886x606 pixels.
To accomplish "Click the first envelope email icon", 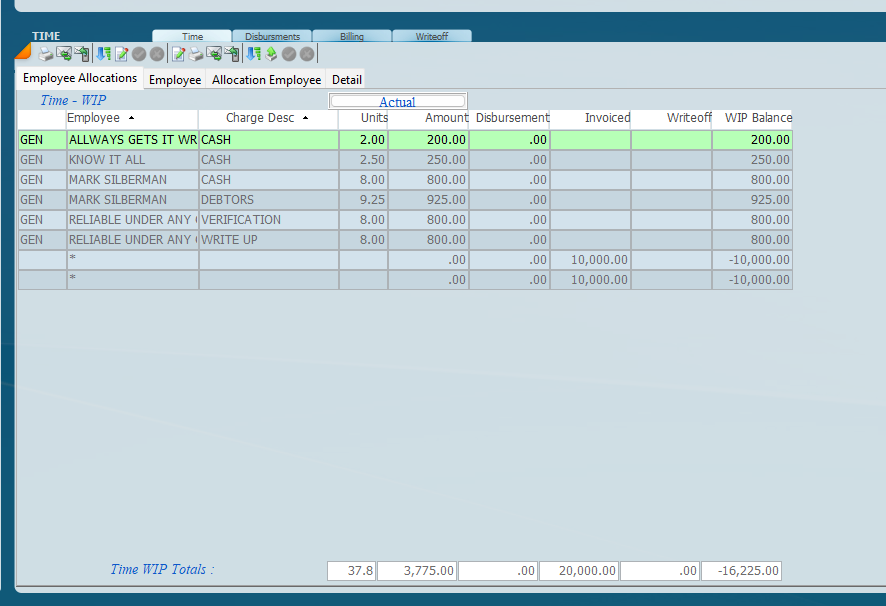I will (x=64, y=54).
